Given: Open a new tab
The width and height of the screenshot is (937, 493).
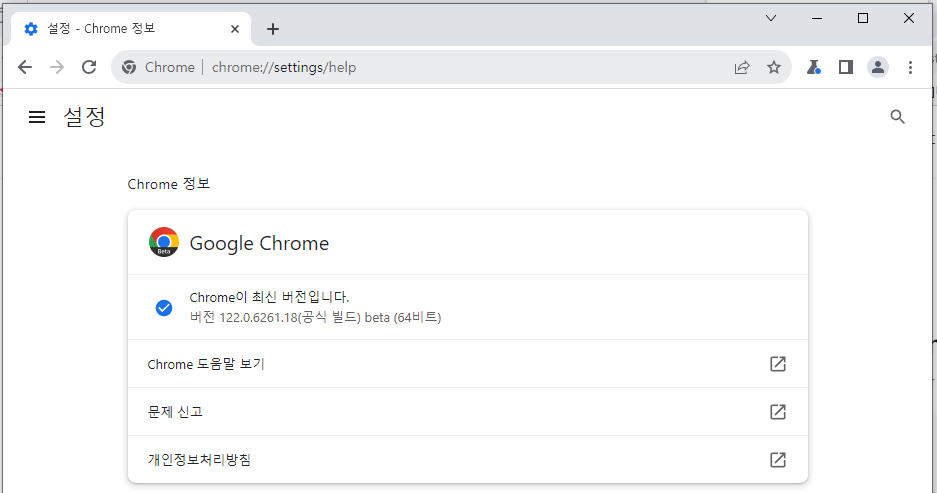Looking at the screenshot, I should (272, 29).
